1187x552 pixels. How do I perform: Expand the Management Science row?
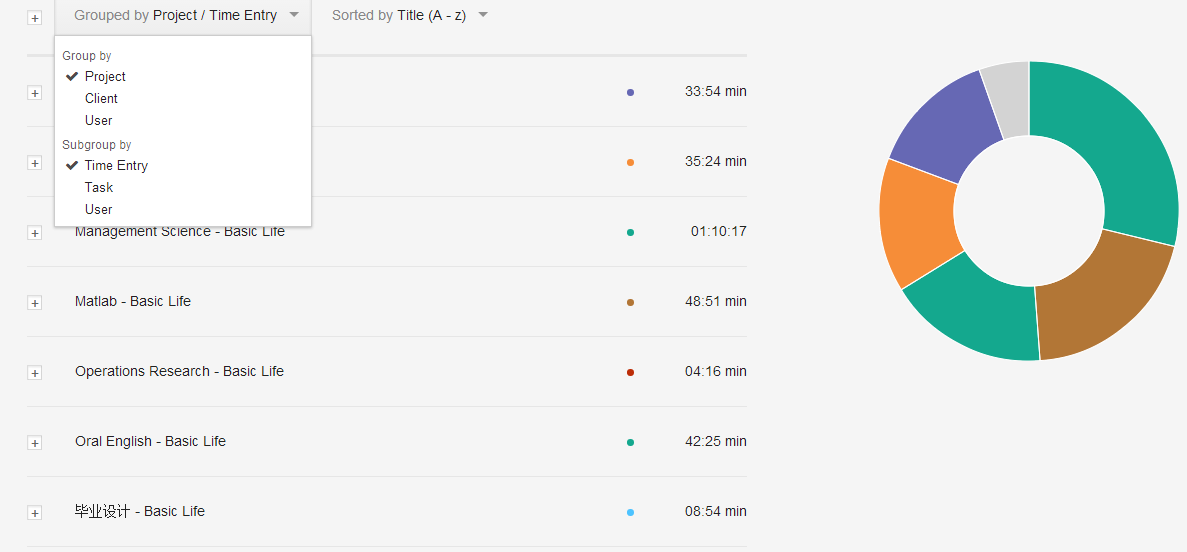35,233
